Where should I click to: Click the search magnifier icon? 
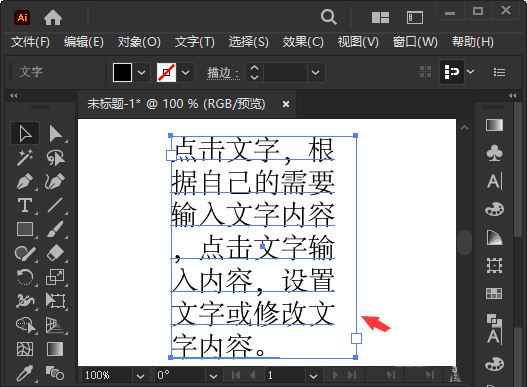pos(328,17)
